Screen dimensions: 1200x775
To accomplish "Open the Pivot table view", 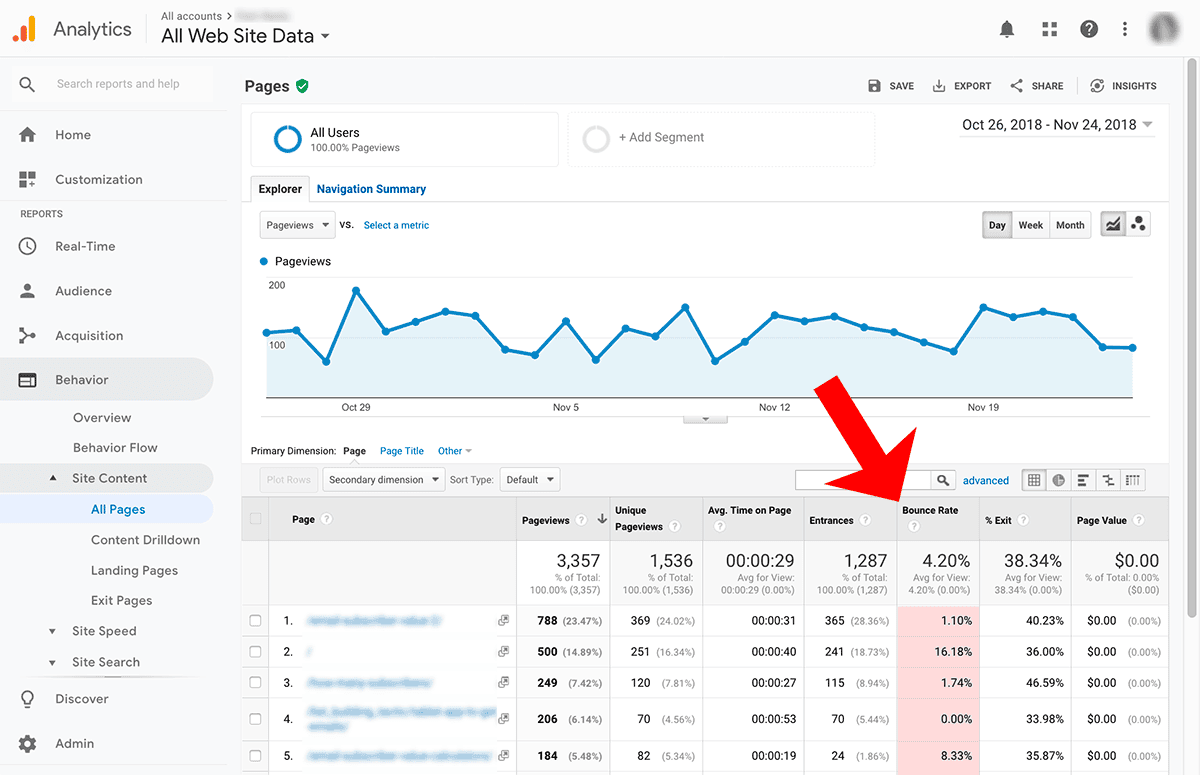I will (1132, 480).
